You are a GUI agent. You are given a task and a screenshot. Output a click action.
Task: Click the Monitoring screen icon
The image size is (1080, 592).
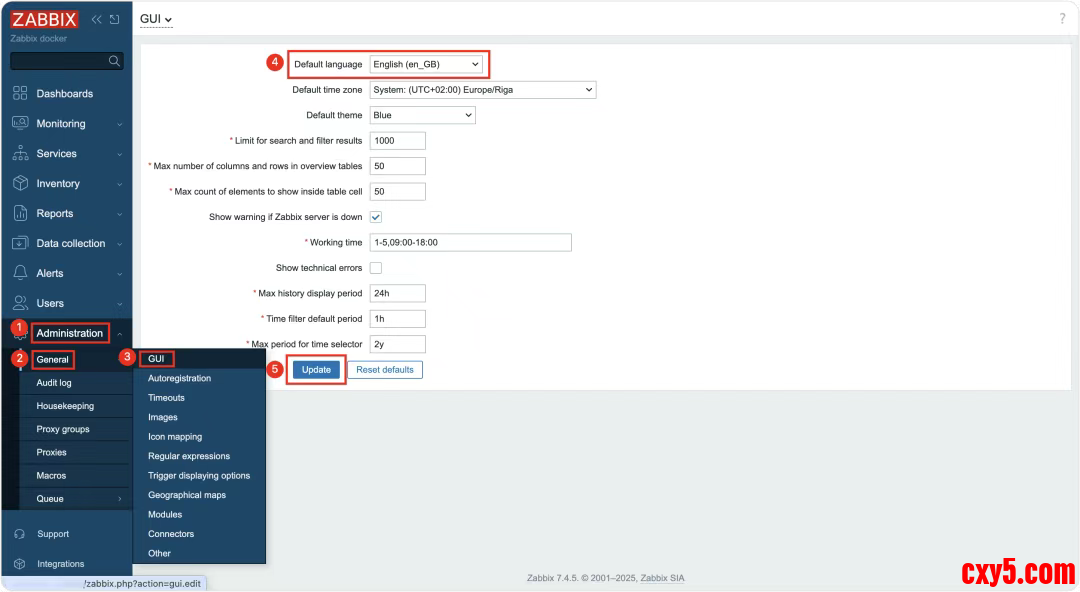click(x=19, y=123)
